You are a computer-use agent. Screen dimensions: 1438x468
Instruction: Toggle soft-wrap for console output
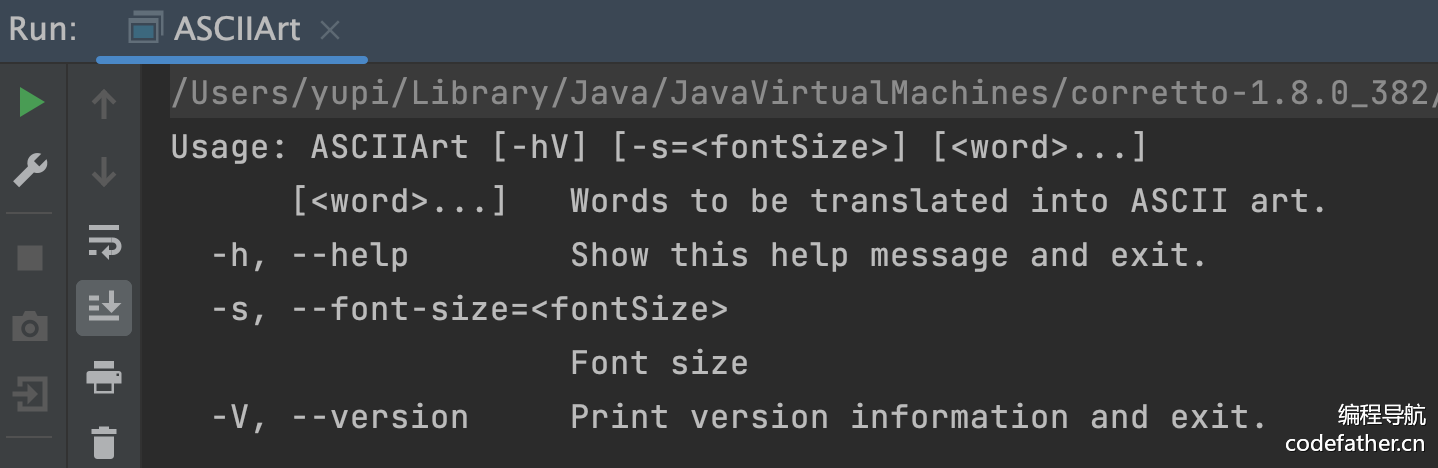click(x=104, y=240)
